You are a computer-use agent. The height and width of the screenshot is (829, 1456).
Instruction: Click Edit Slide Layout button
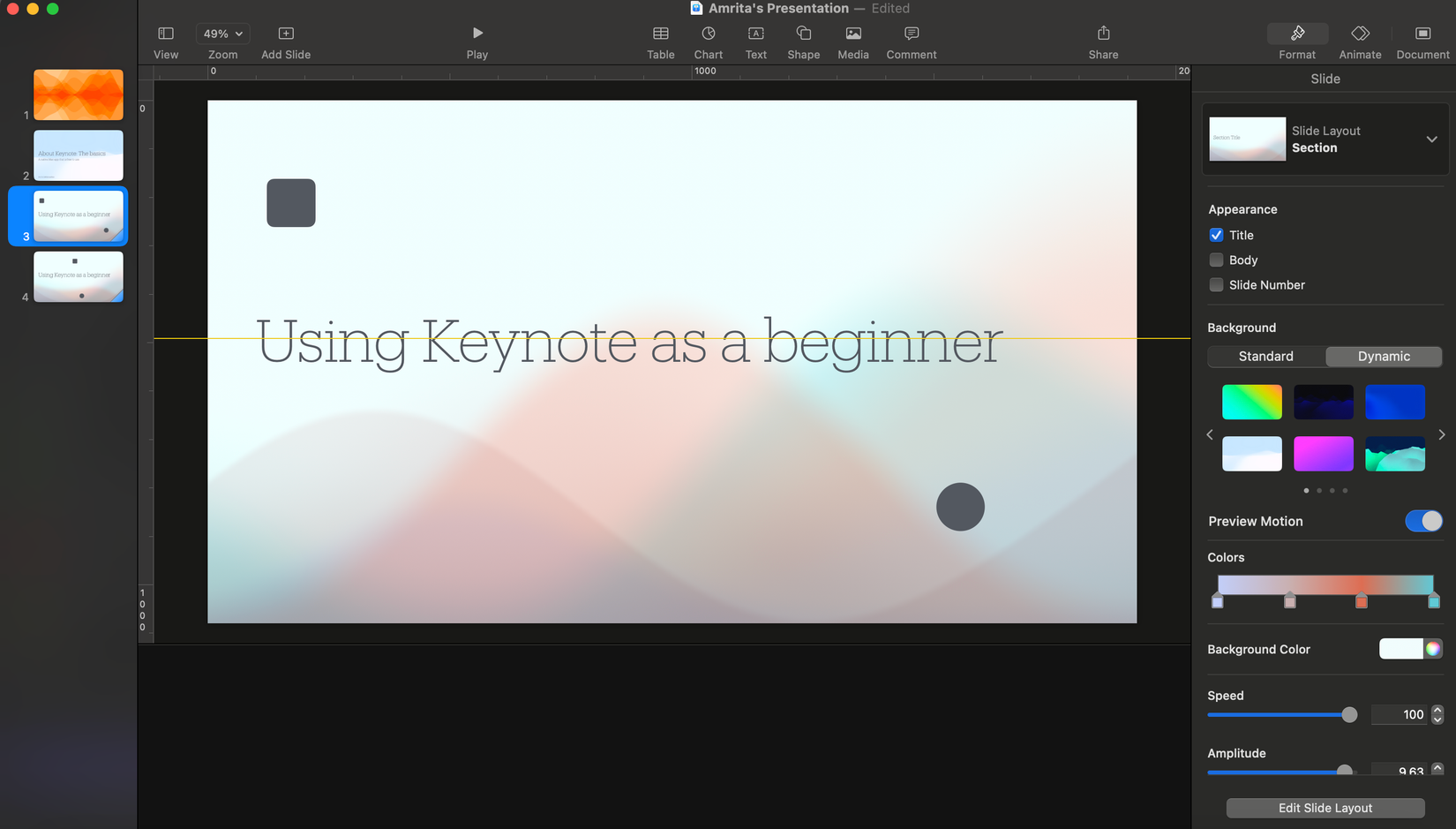1325,808
